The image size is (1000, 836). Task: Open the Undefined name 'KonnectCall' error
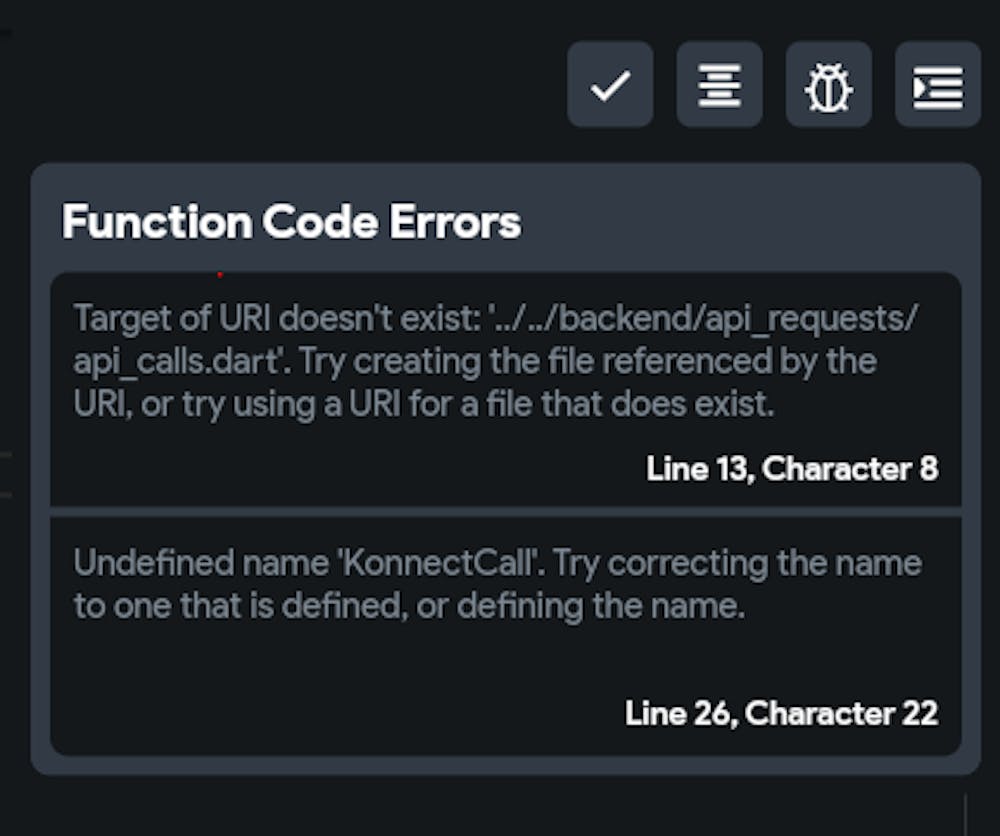point(497,584)
